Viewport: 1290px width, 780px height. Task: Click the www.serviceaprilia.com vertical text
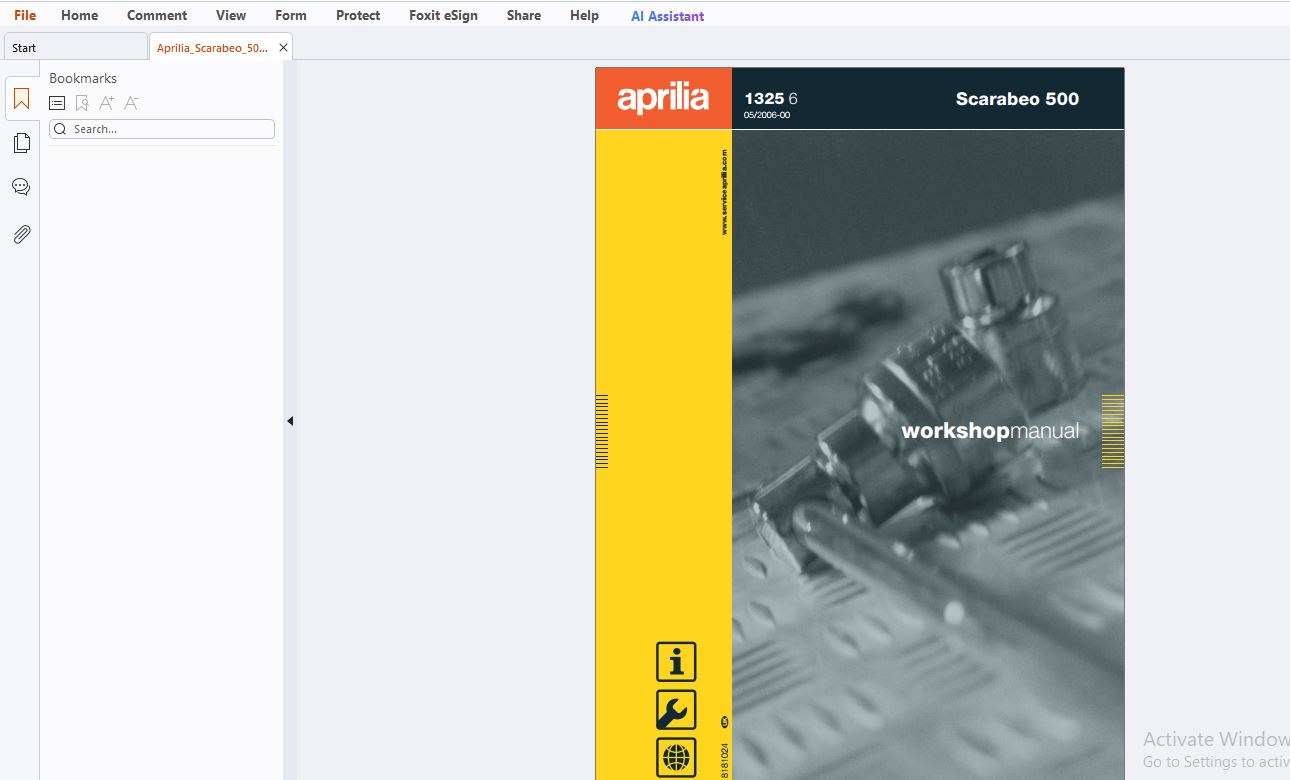coord(724,192)
